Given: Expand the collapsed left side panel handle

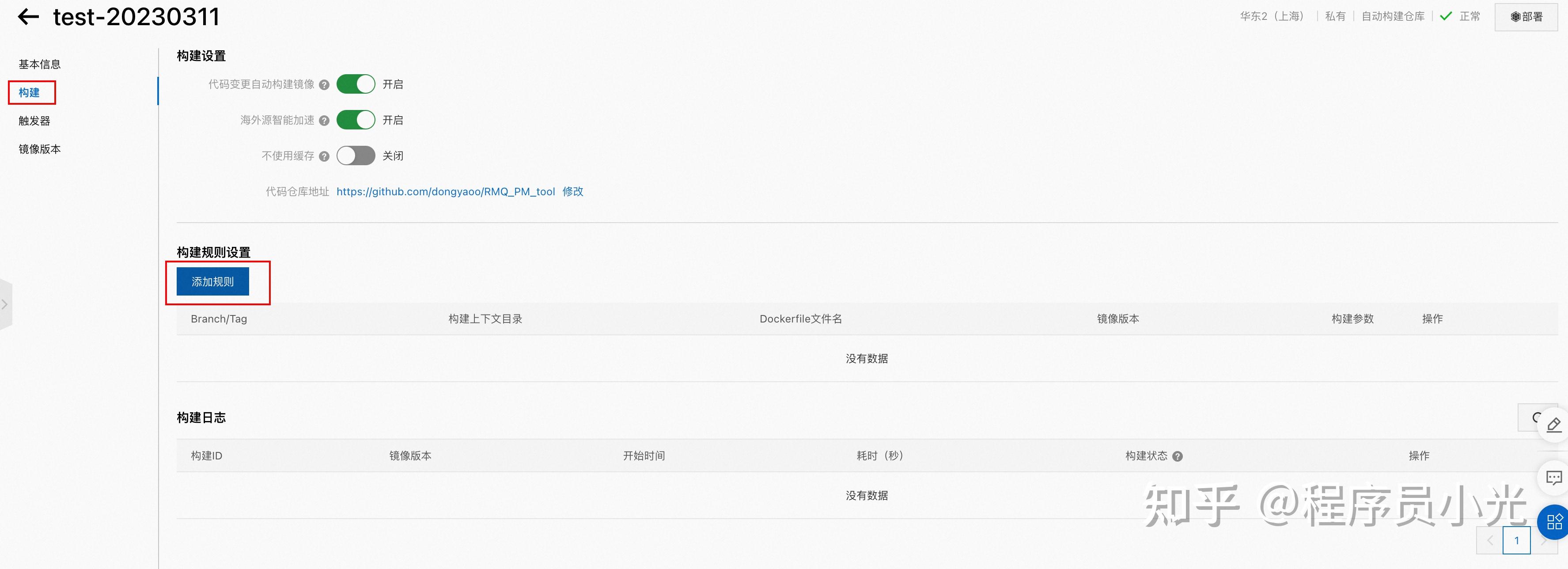Looking at the screenshot, I should coord(5,304).
